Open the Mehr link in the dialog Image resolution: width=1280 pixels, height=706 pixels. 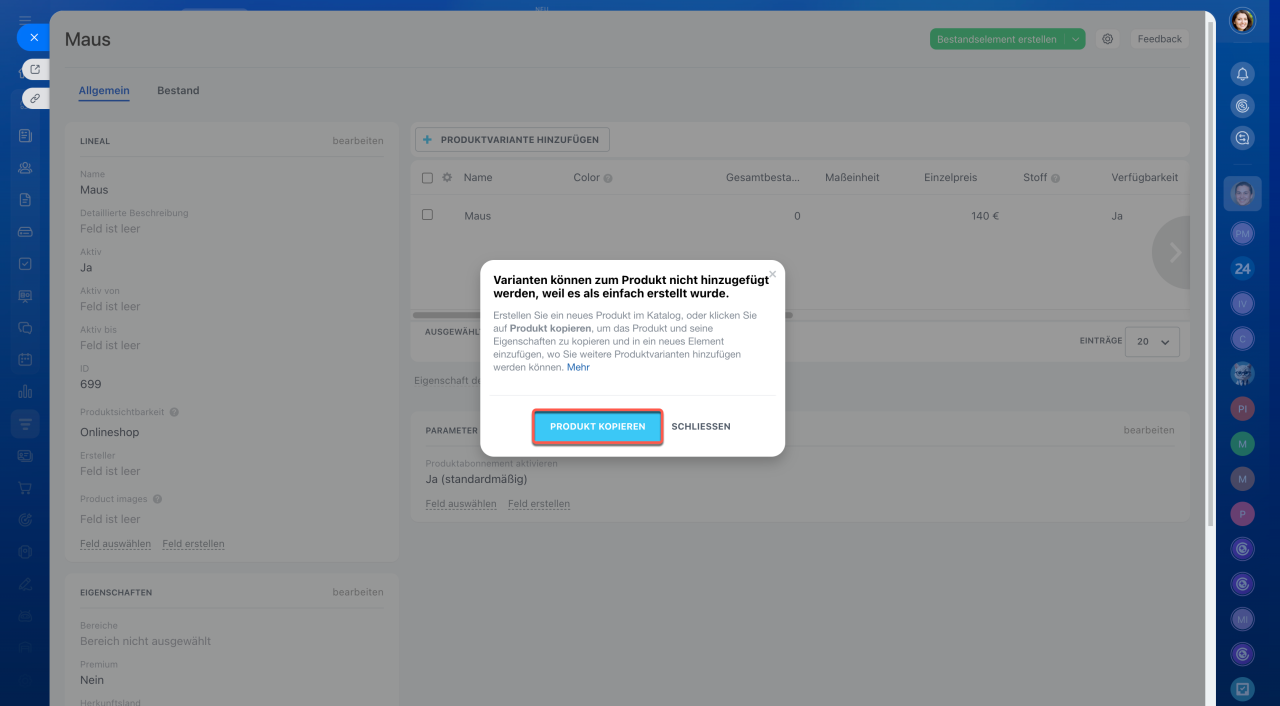tap(578, 367)
